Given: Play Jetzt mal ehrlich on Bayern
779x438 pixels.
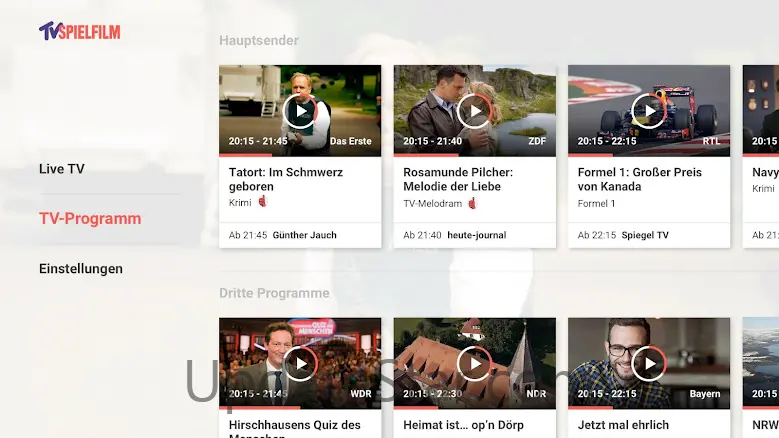Looking at the screenshot, I should 649,364.
